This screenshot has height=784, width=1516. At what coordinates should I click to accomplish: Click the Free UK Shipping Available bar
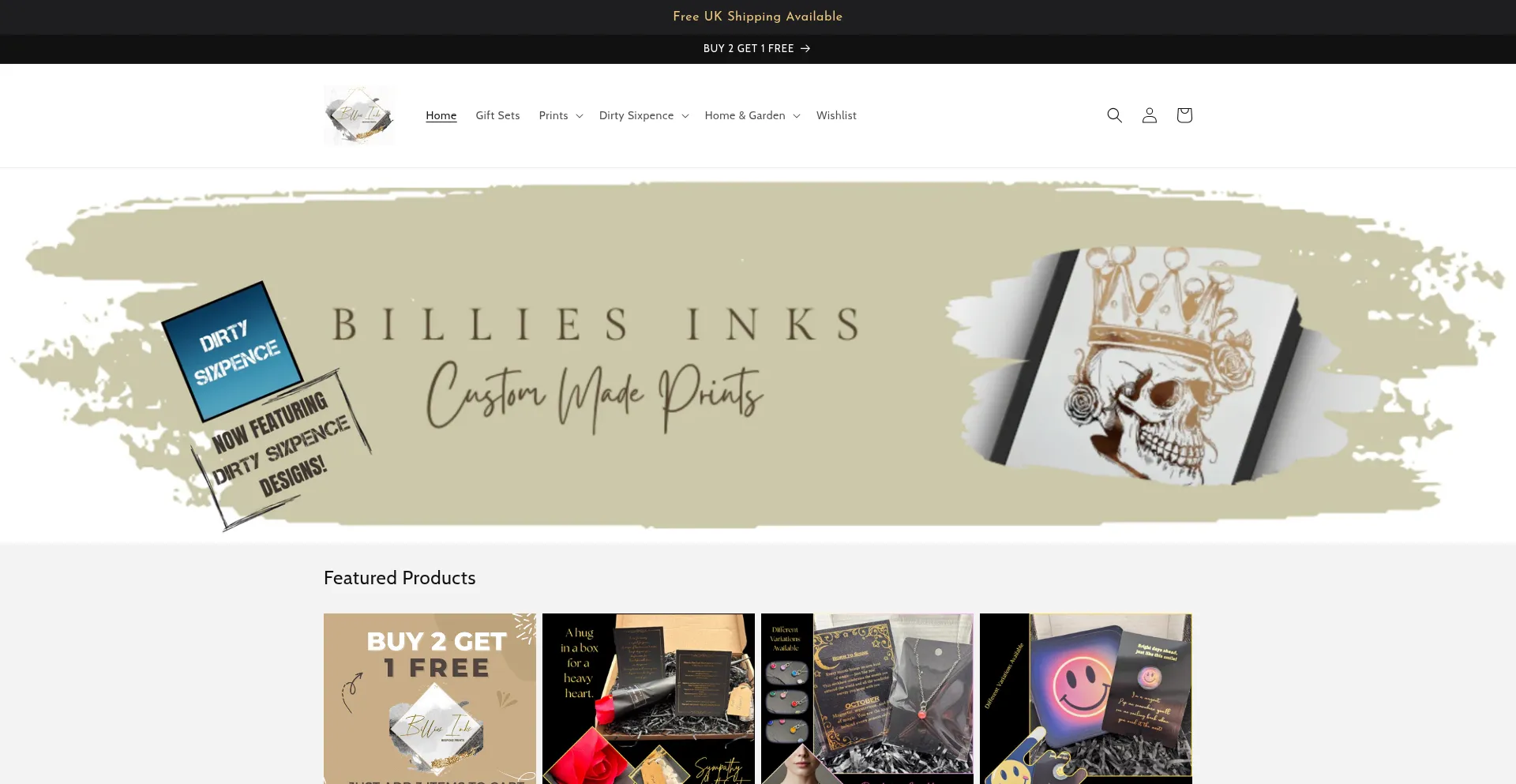coord(758,17)
